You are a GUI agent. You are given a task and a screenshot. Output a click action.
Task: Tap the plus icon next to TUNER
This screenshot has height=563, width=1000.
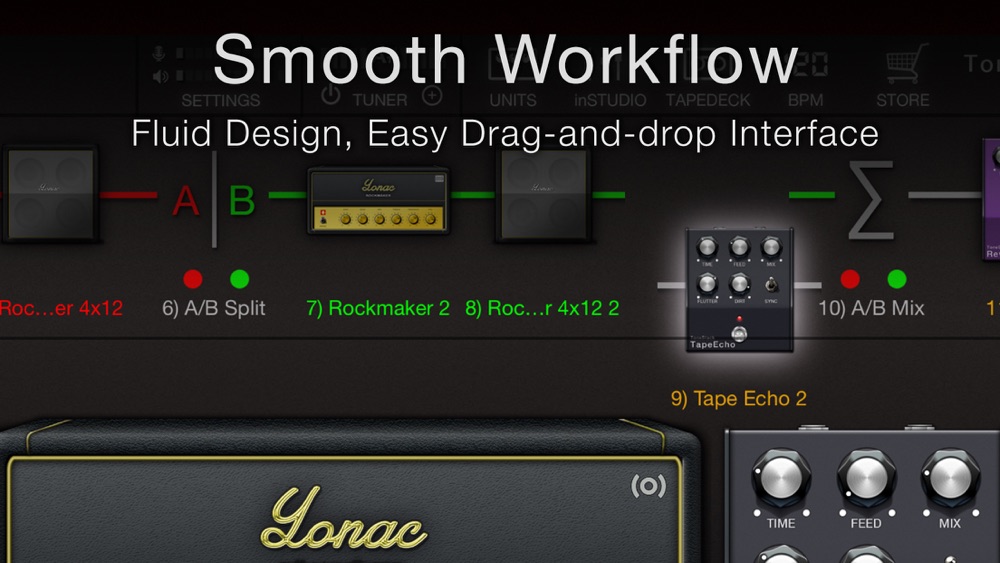click(x=432, y=96)
